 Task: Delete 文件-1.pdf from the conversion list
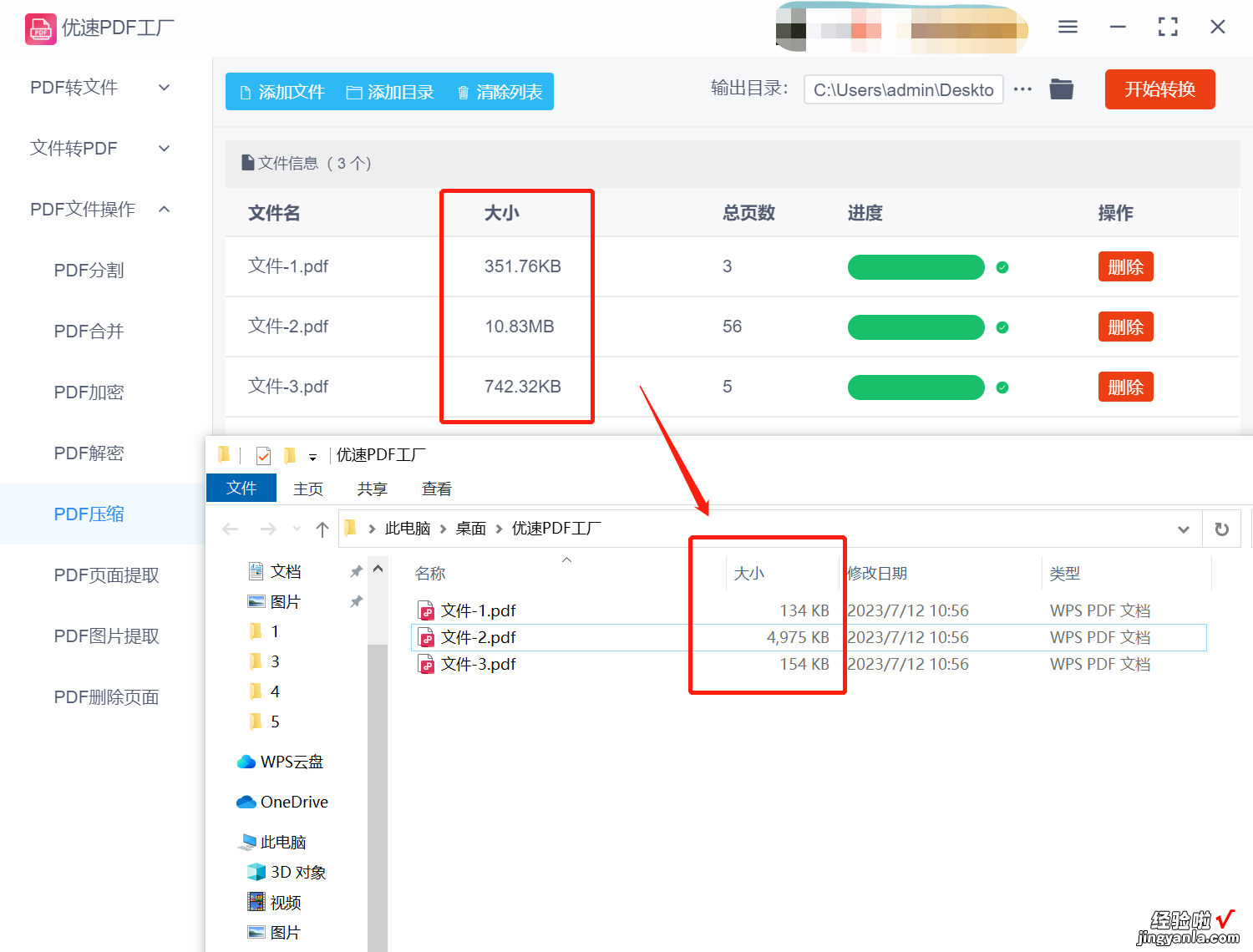tap(1125, 267)
